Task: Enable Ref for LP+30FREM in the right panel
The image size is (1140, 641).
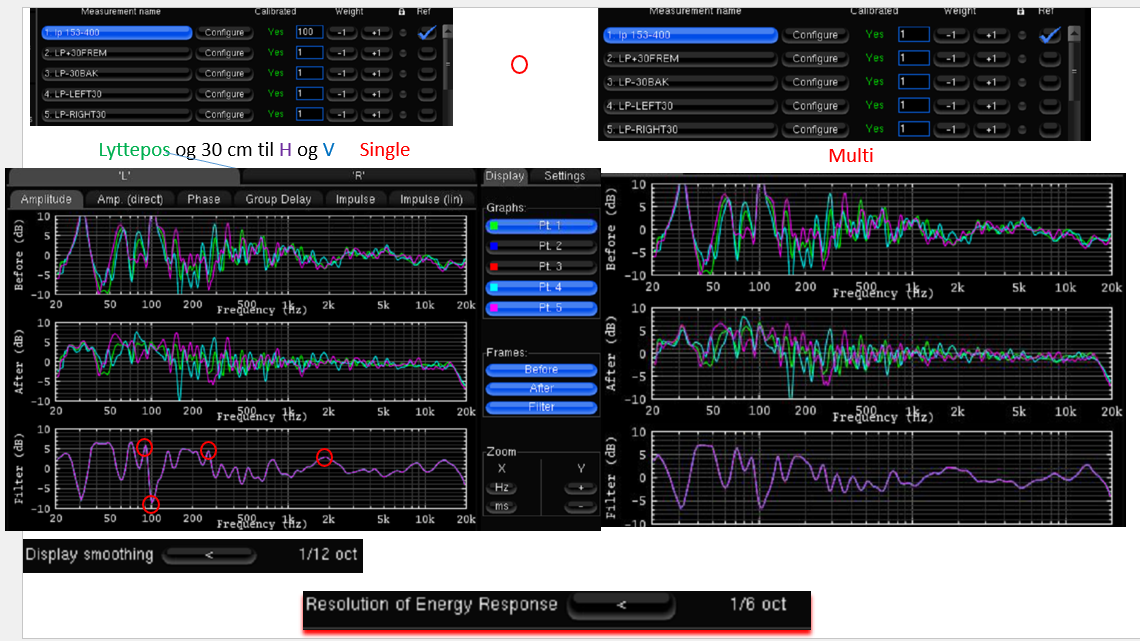Action: pyautogui.click(x=1049, y=58)
